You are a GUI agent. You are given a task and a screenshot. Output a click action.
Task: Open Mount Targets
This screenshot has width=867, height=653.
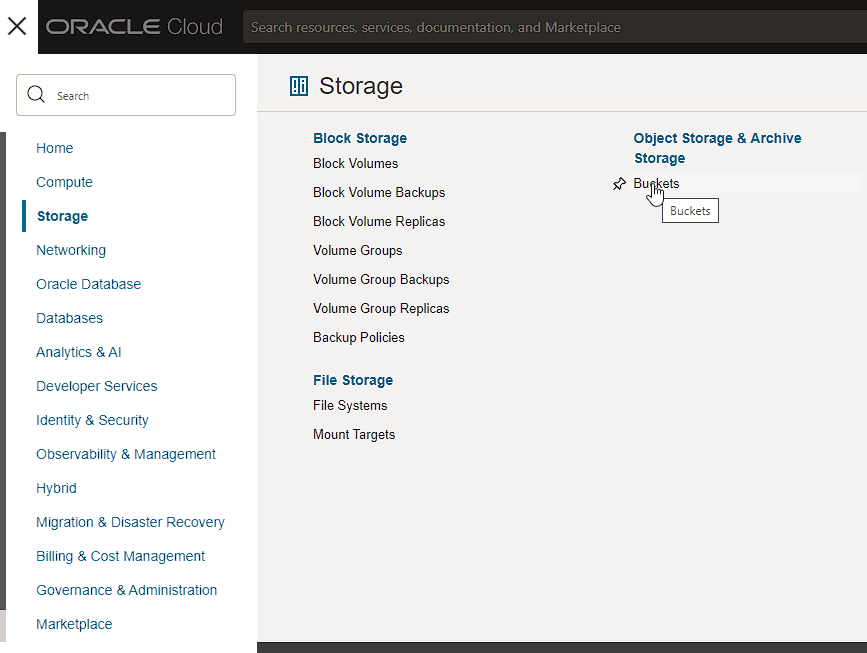pyautogui.click(x=353, y=434)
